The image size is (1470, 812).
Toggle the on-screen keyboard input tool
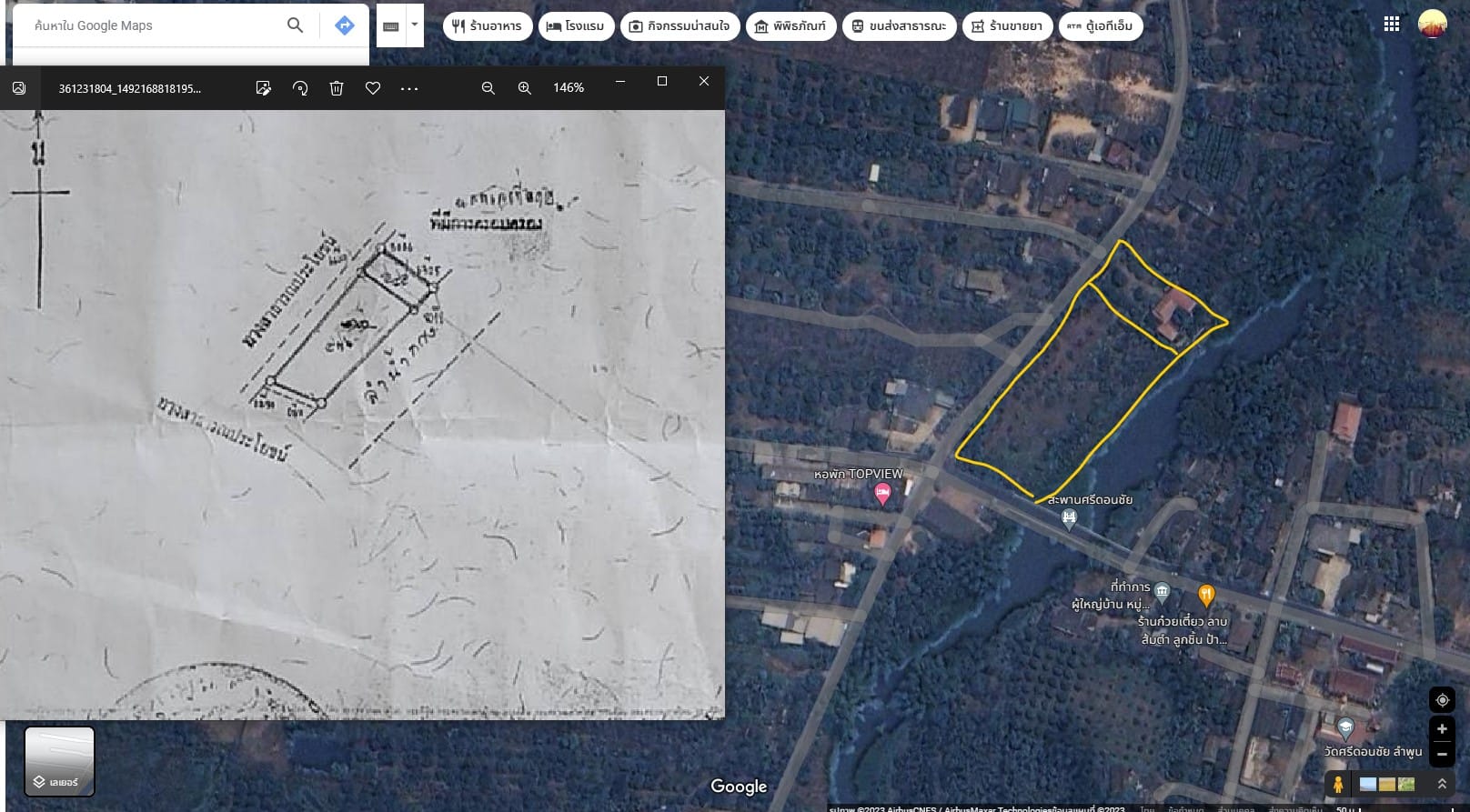click(391, 25)
